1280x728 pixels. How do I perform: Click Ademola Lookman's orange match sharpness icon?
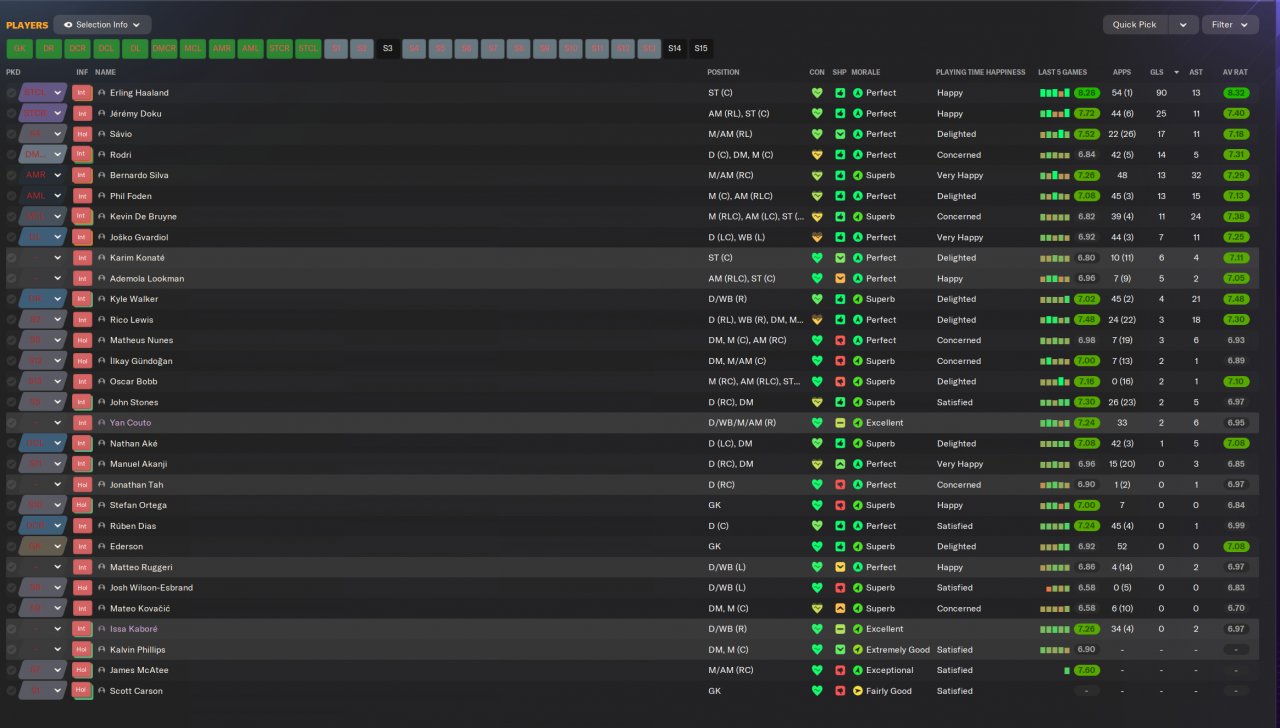pos(840,279)
